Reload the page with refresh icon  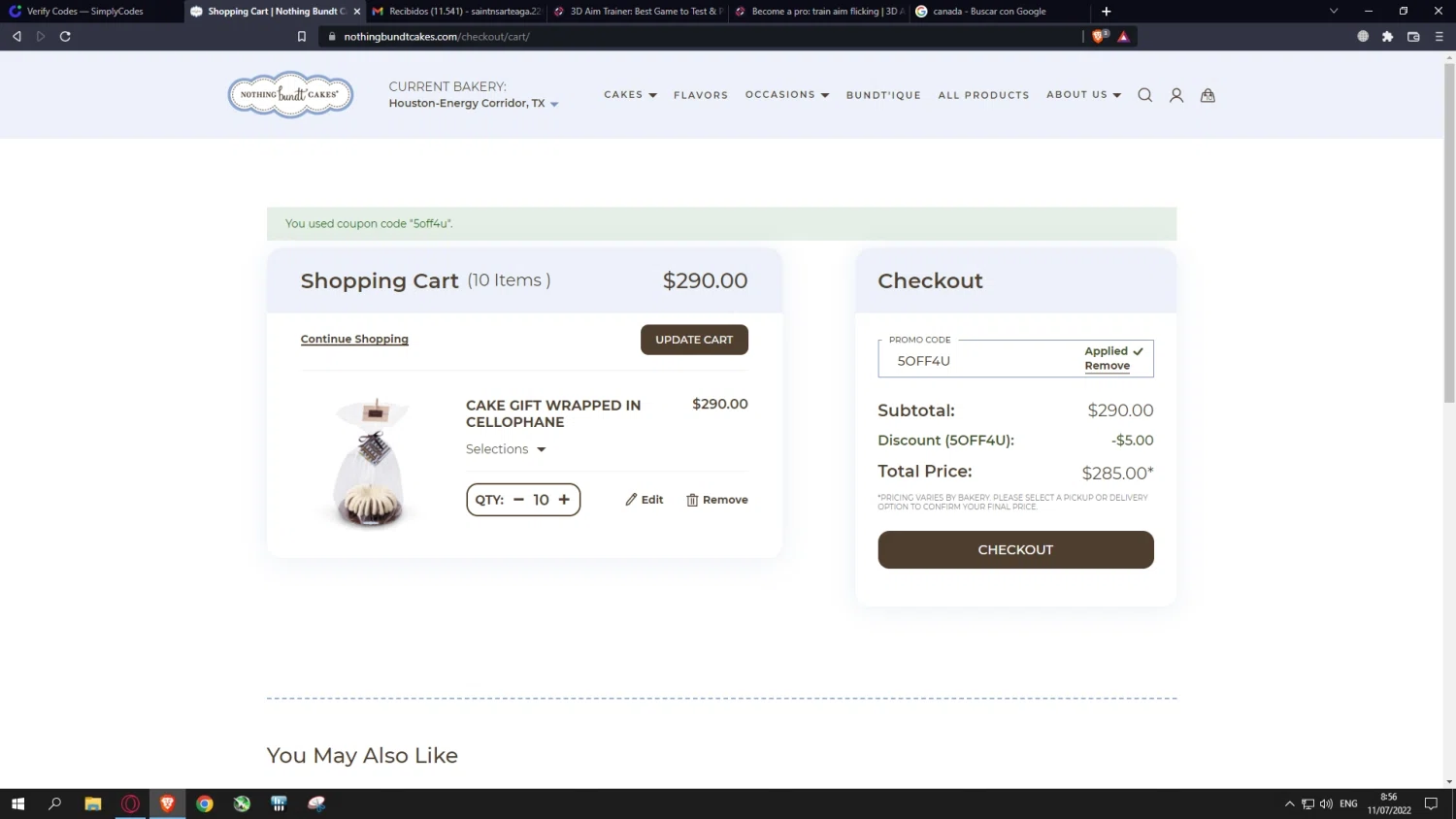click(65, 36)
